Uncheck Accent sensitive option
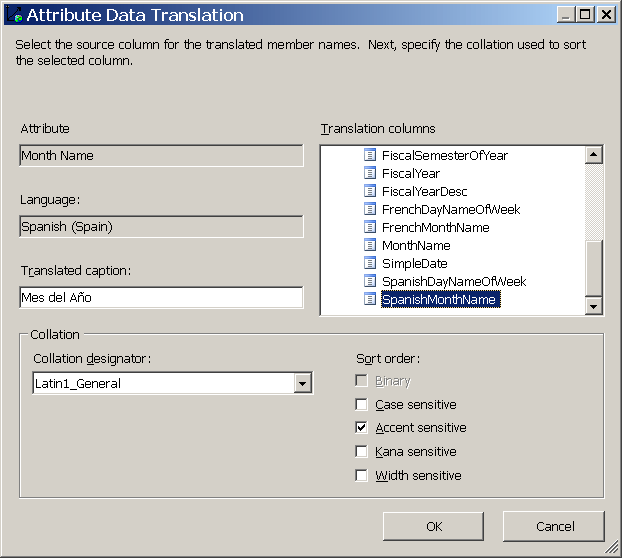This screenshot has width=622, height=558. click(x=361, y=428)
